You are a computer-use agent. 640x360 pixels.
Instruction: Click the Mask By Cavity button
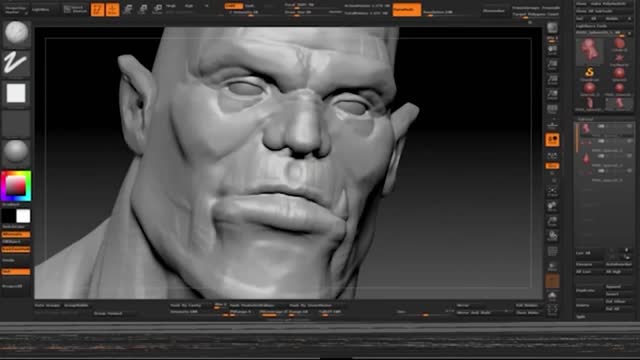coord(186,305)
